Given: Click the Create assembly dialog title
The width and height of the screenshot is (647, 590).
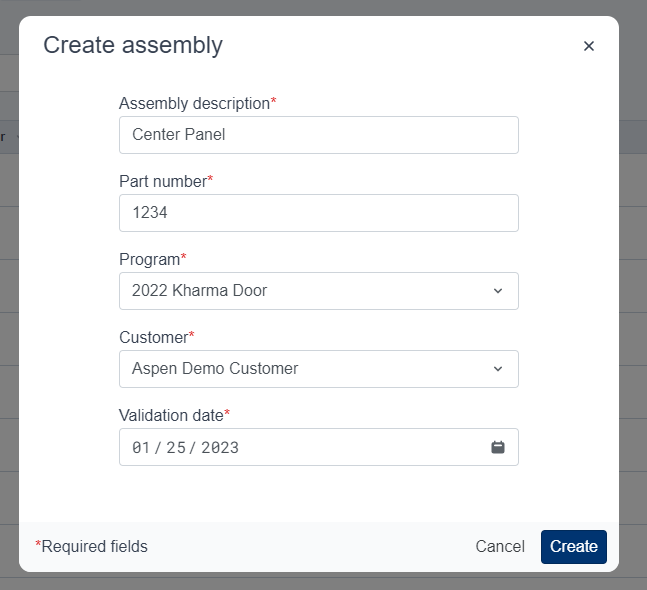Looking at the screenshot, I should pos(133,45).
